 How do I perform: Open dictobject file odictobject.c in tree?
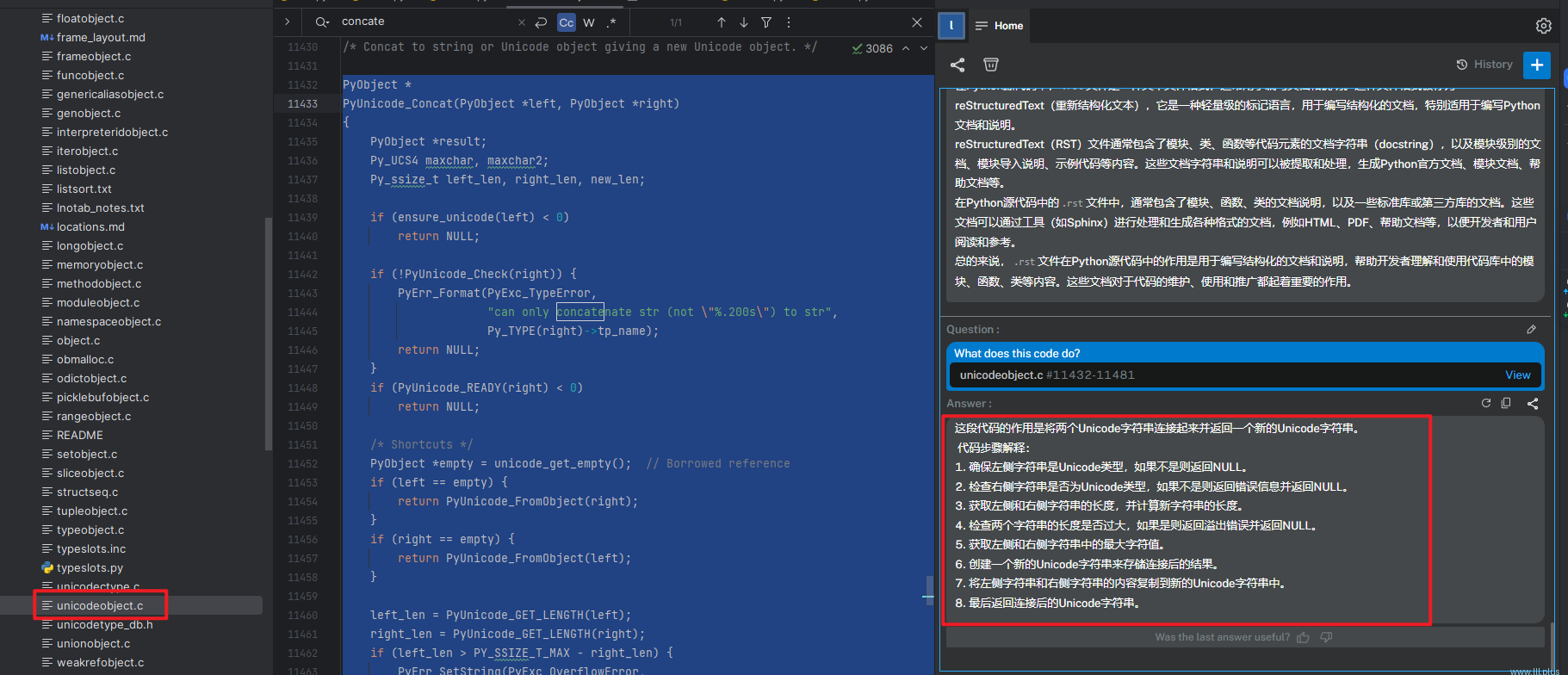point(91,378)
